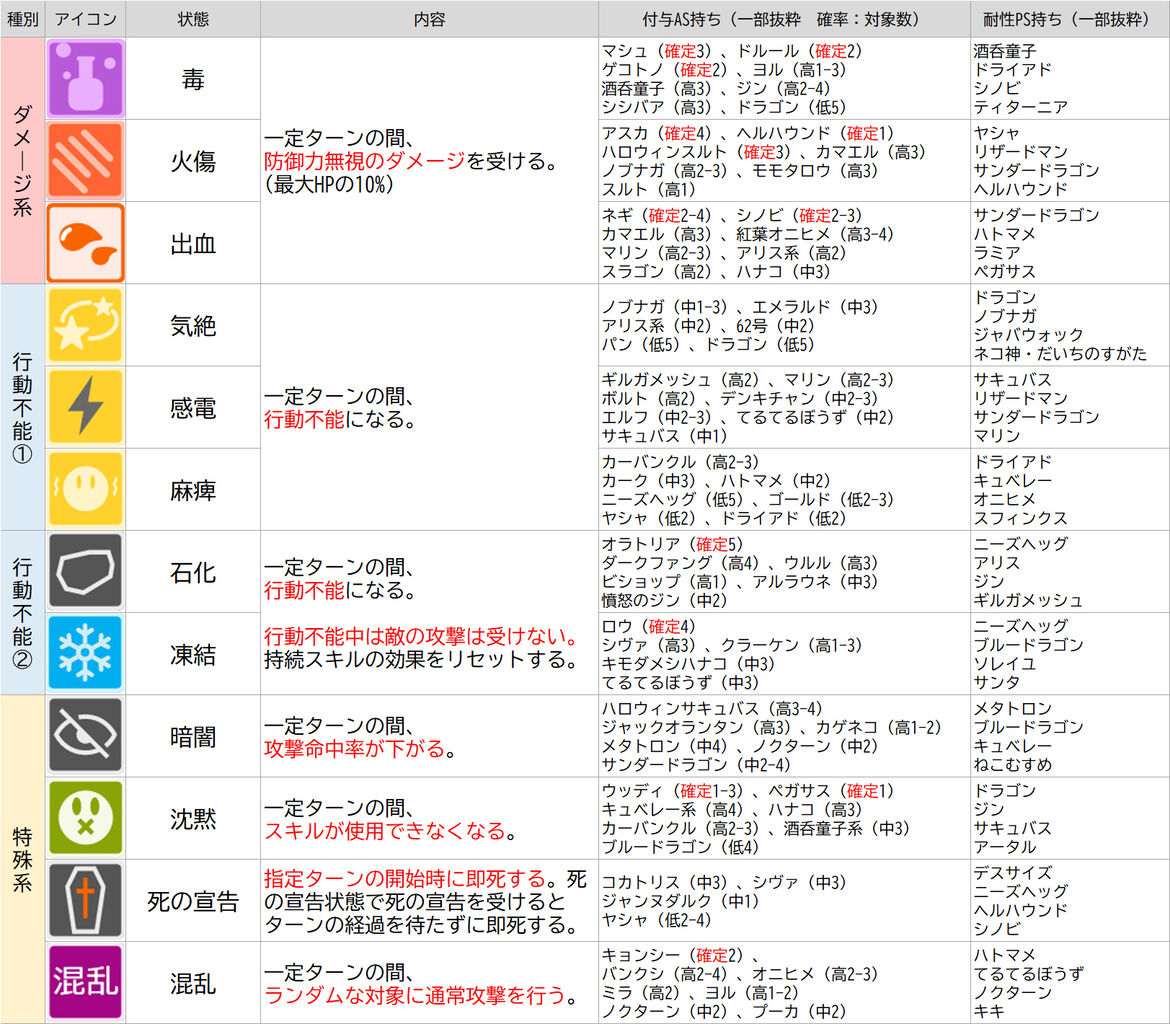Select the magenta 混乱 confusion icon
Image resolution: width=1170 pixels, height=1024 pixels.
coord(86,982)
